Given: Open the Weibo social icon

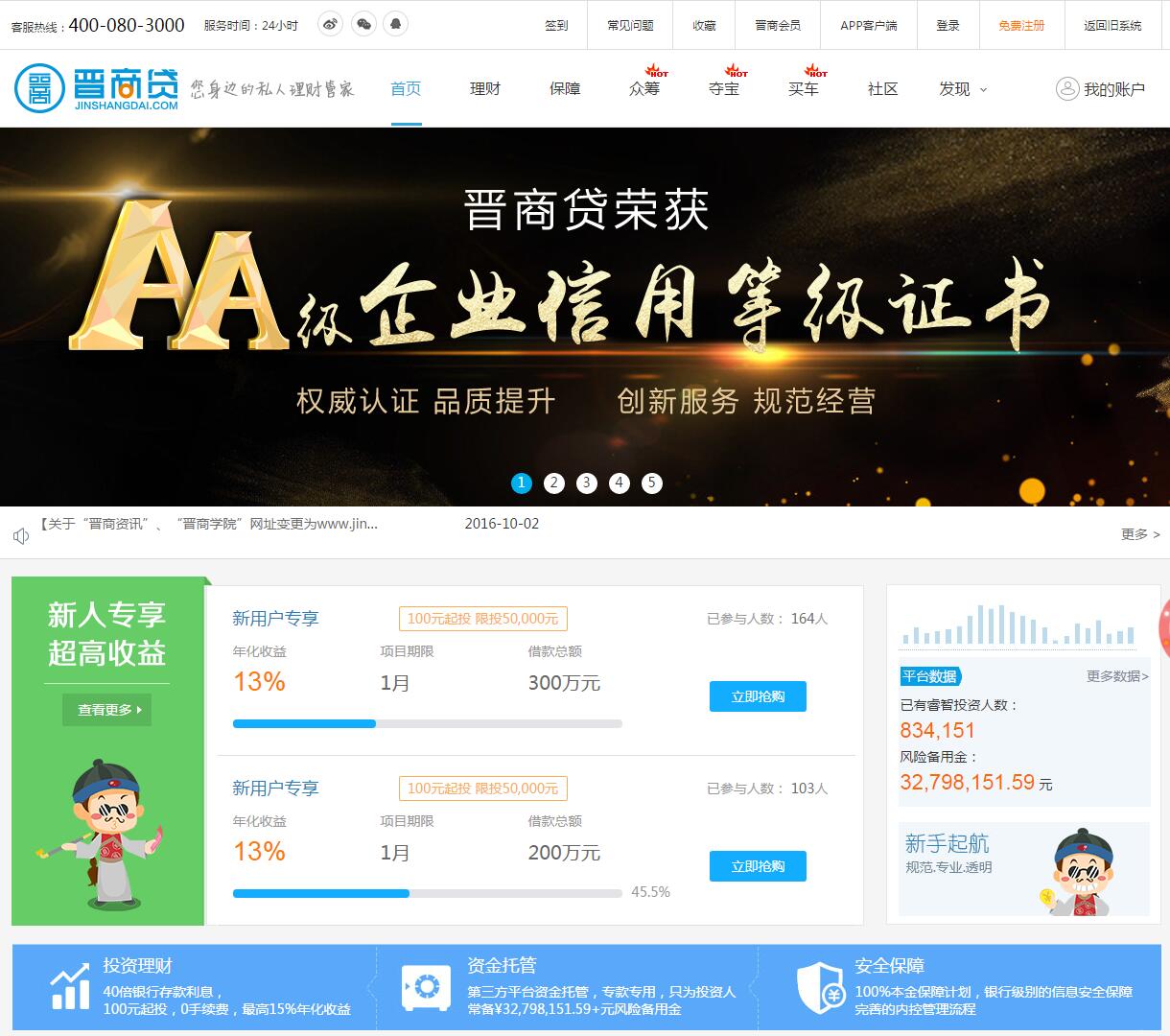Looking at the screenshot, I should pos(330,24).
